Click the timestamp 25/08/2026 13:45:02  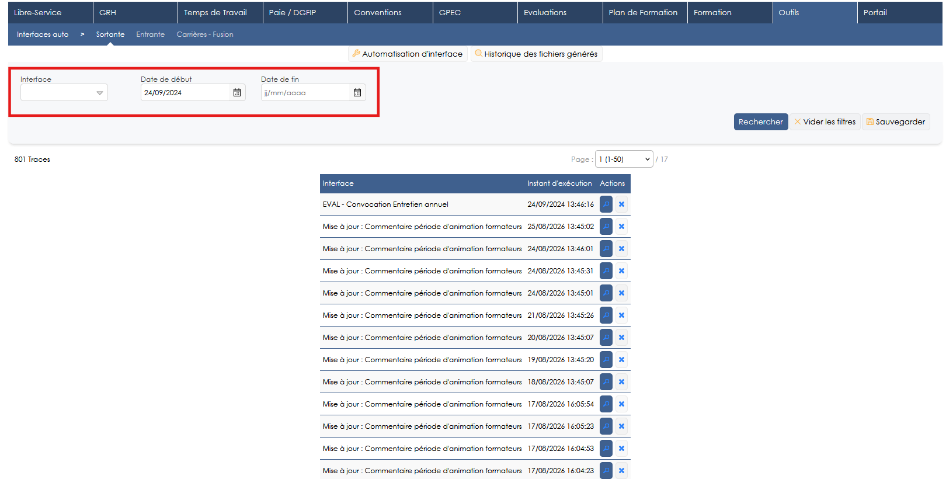coord(560,227)
